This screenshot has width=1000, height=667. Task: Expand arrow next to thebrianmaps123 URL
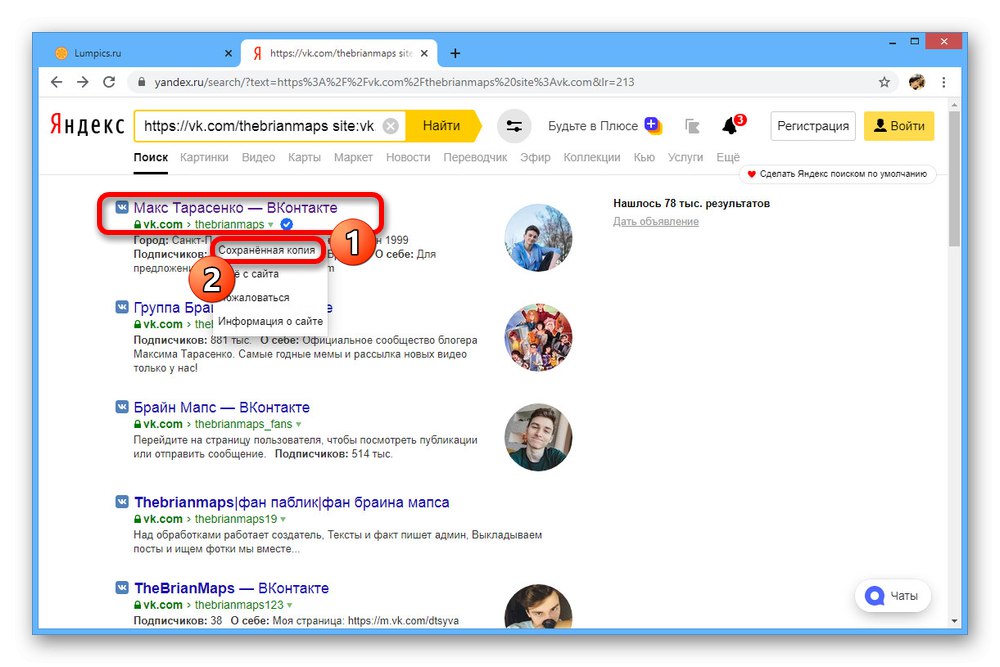[x=290, y=605]
